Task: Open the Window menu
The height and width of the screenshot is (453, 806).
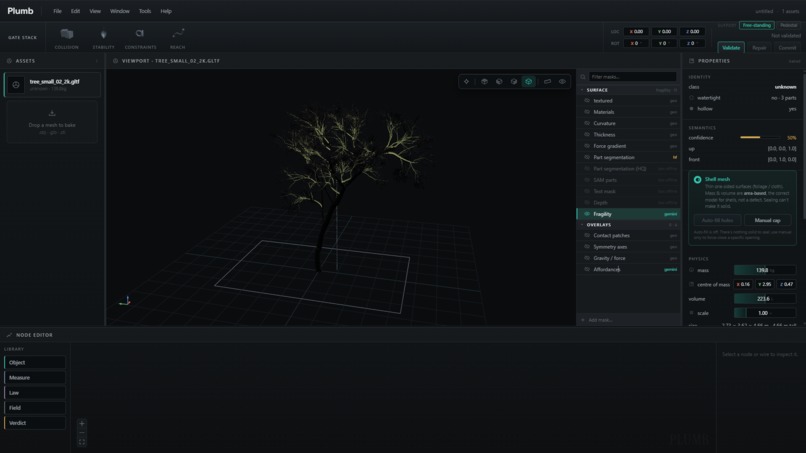Action: (x=120, y=11)
